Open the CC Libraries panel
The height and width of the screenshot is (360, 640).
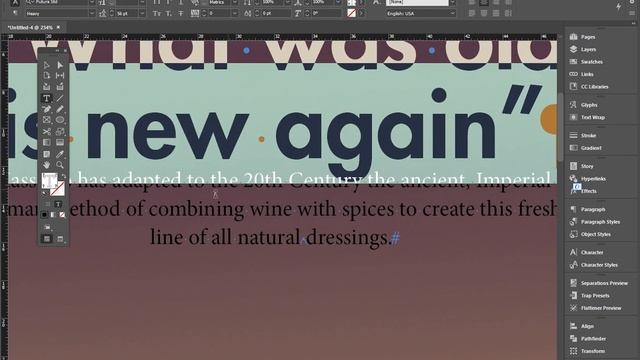[x=589, y=87]
